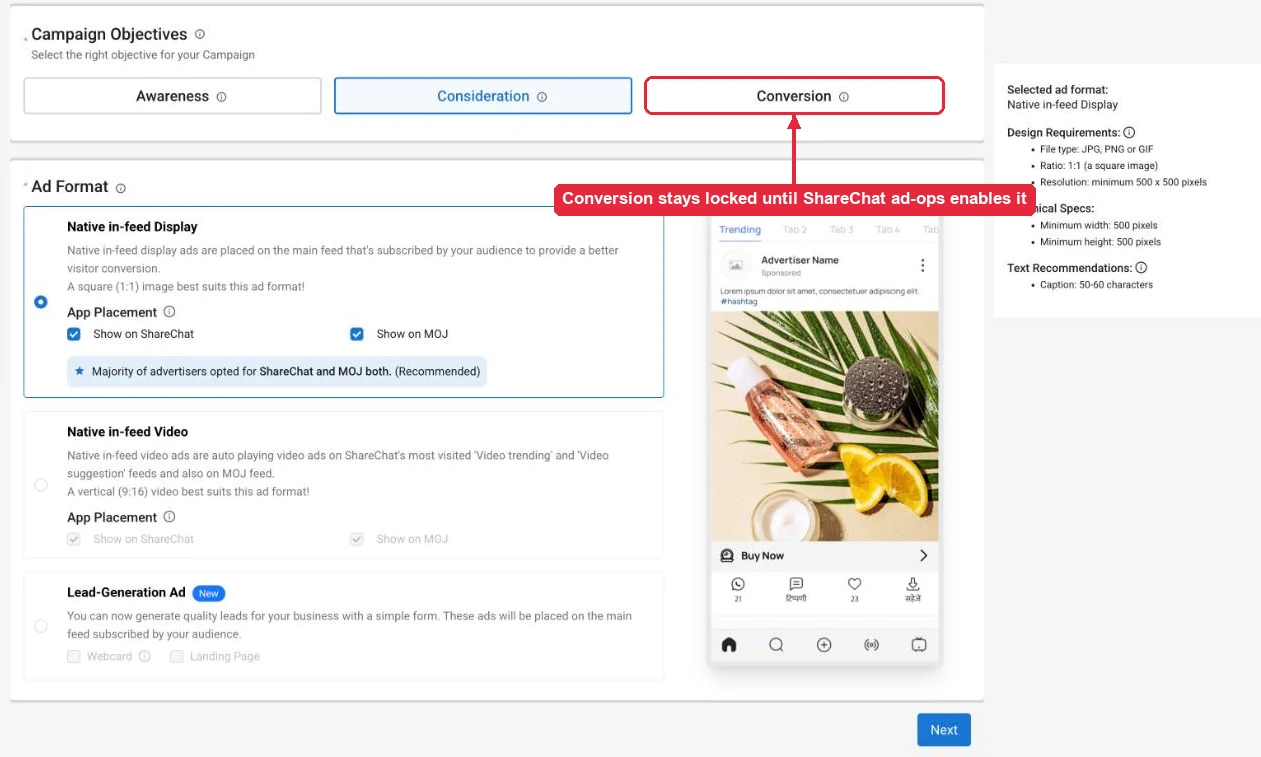Open info icon next to Conversion

pyautogui.click(x=844, y=97)
